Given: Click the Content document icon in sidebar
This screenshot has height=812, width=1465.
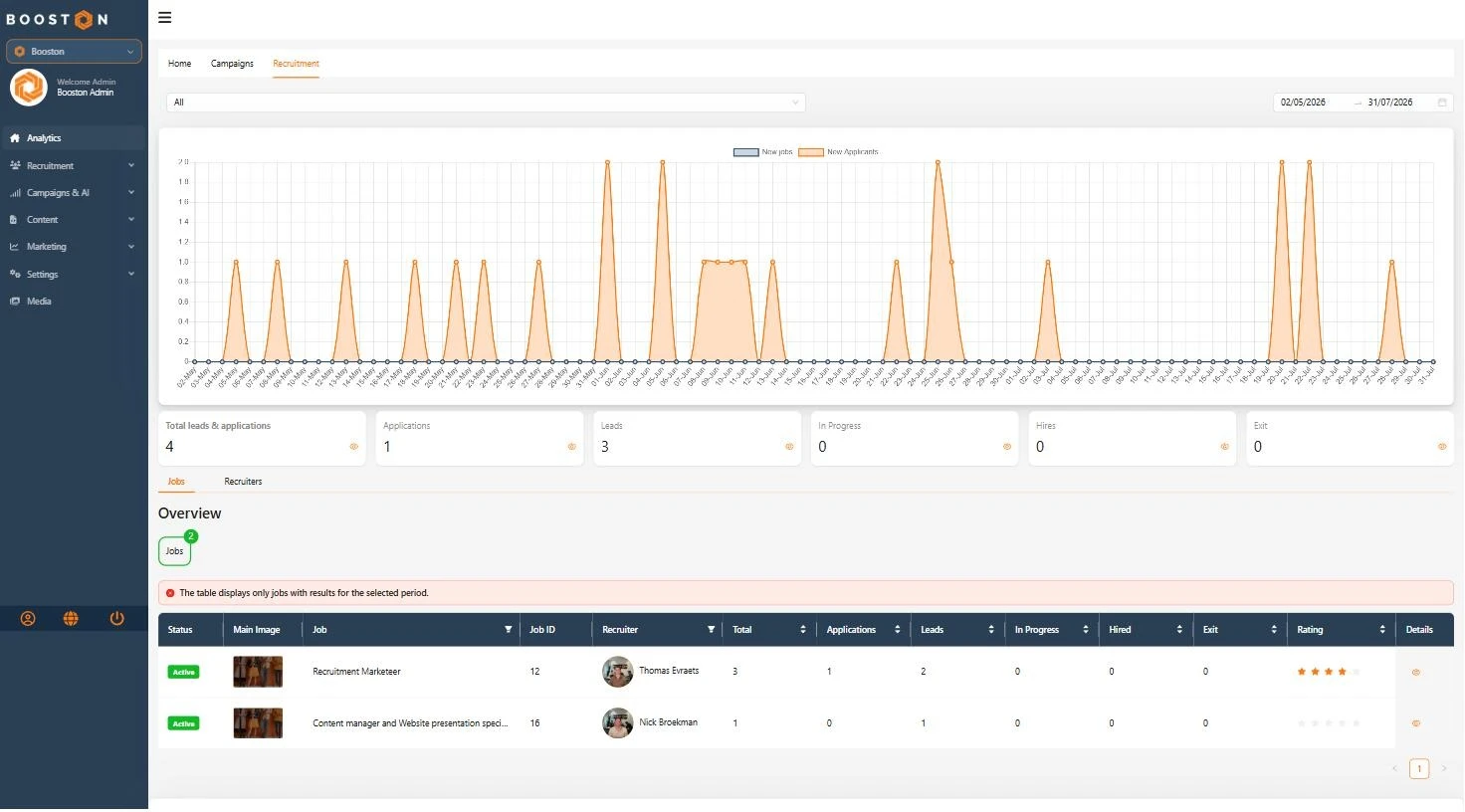Looking at the screenshot, I should click(14, 220).
